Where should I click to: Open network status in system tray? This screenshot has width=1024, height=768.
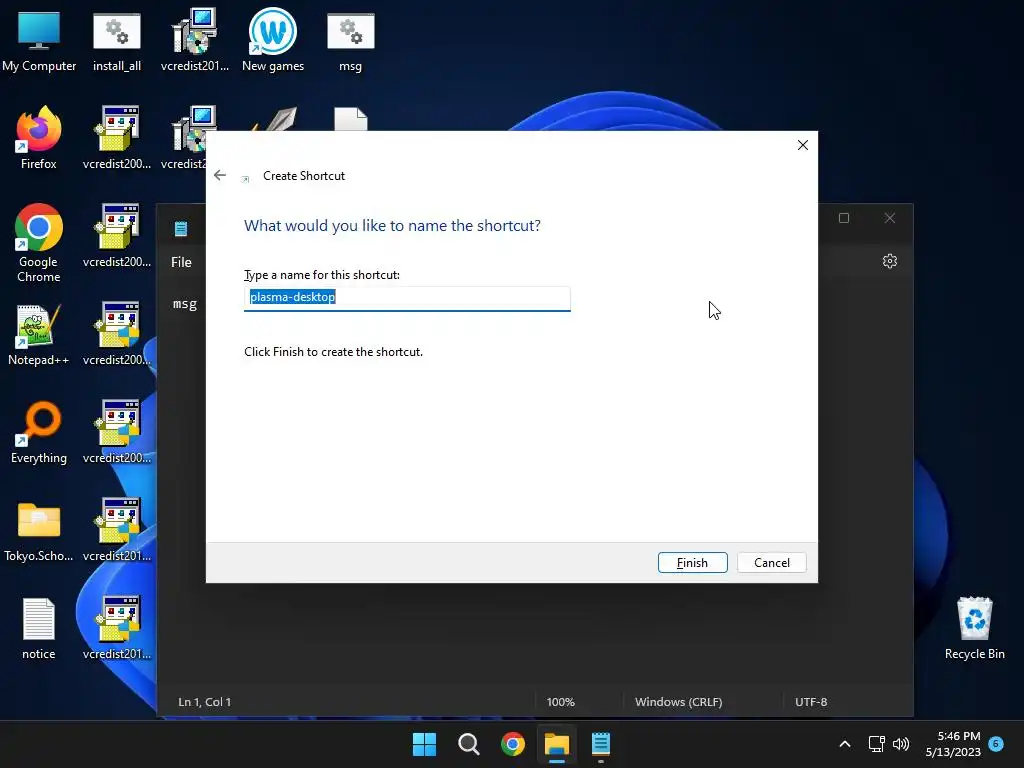[876, 744]
